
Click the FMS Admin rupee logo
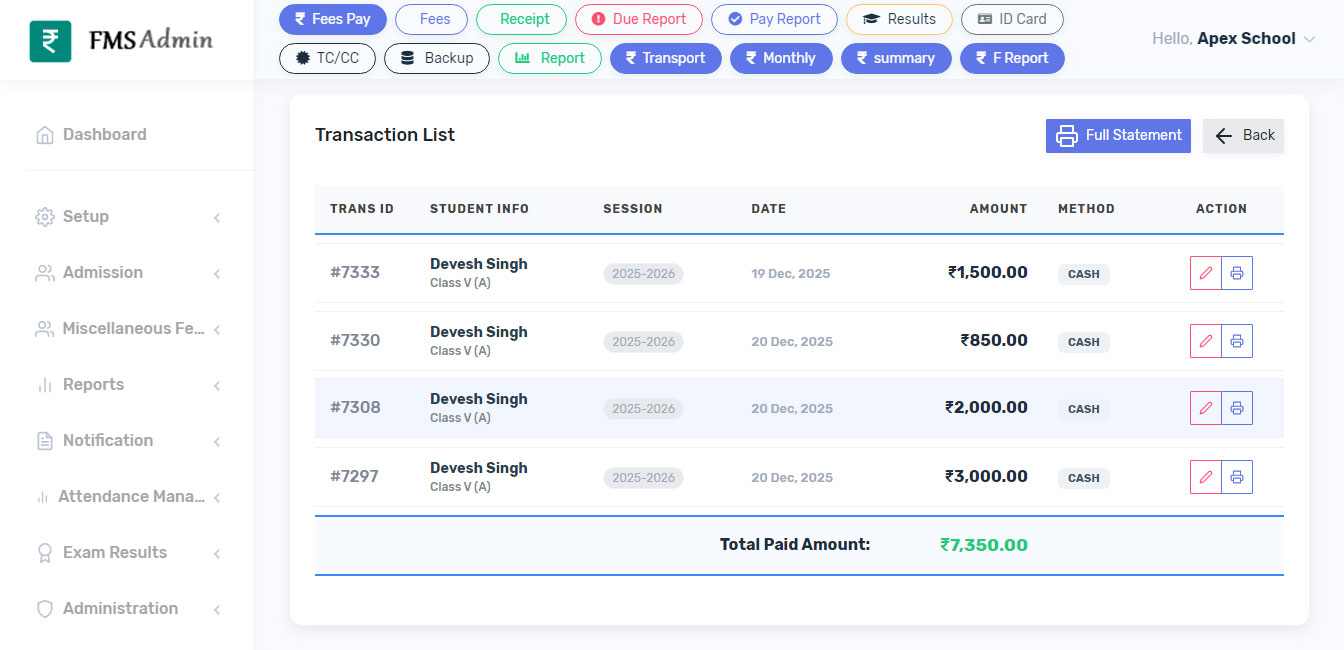50,41
